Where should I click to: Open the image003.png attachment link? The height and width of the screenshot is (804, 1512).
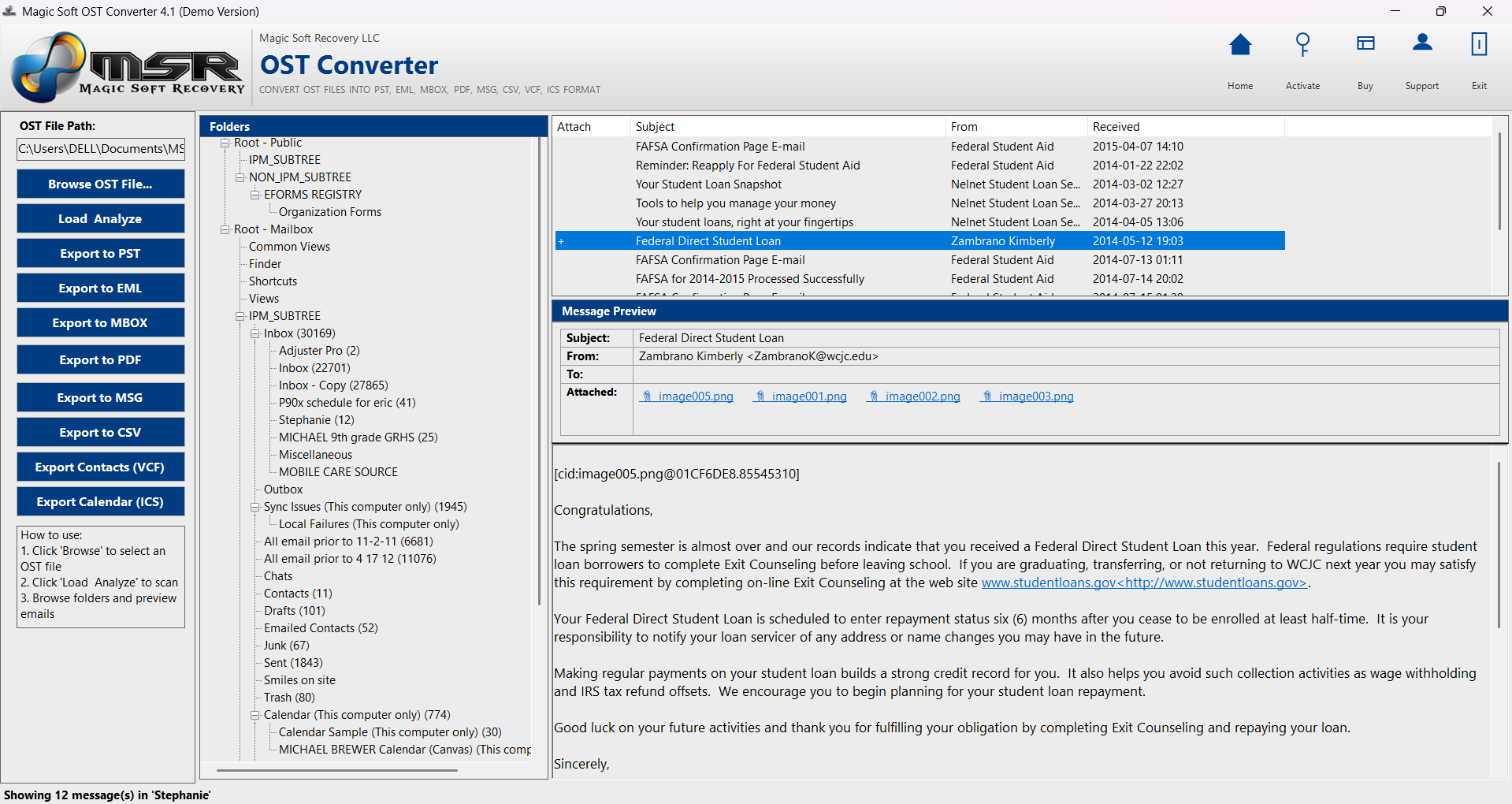(1036, 396)
